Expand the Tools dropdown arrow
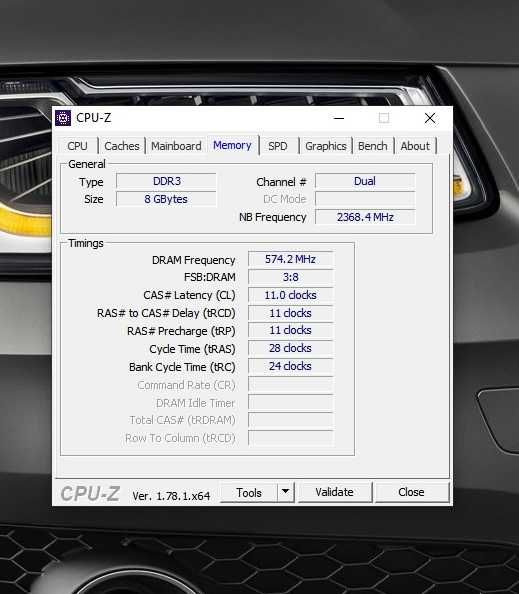This screenshot has width=519, height=594. pos(286,492)
